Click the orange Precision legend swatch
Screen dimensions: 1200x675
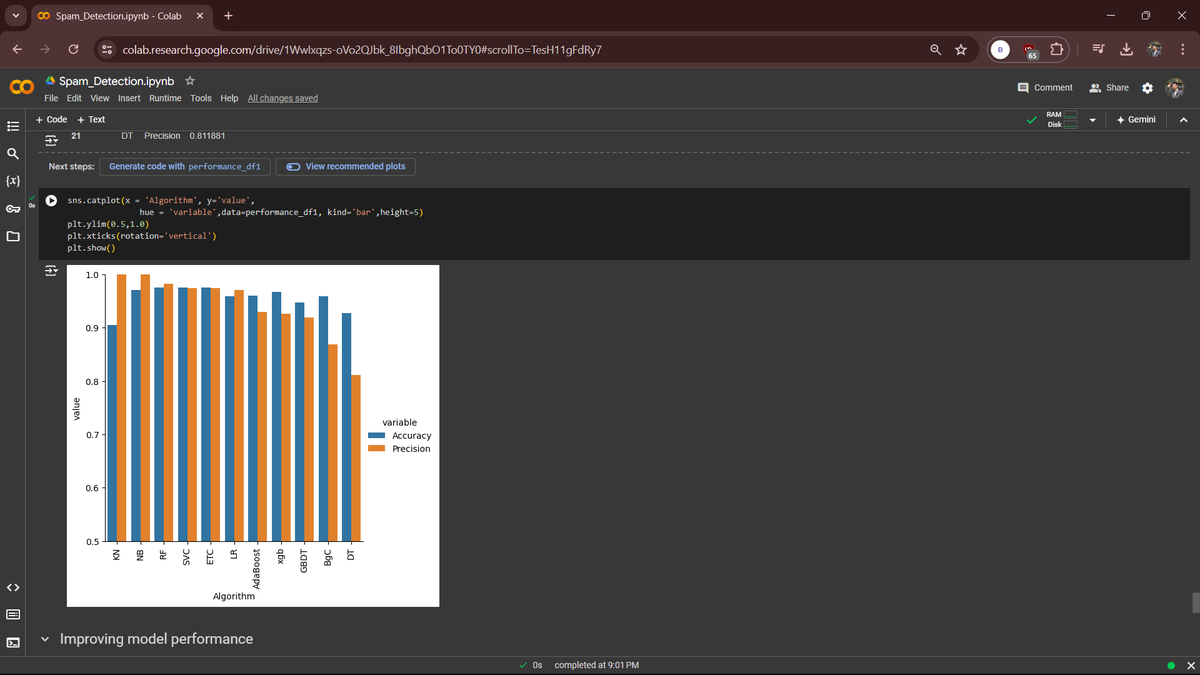pyautogui.click(x=377, y=449)
